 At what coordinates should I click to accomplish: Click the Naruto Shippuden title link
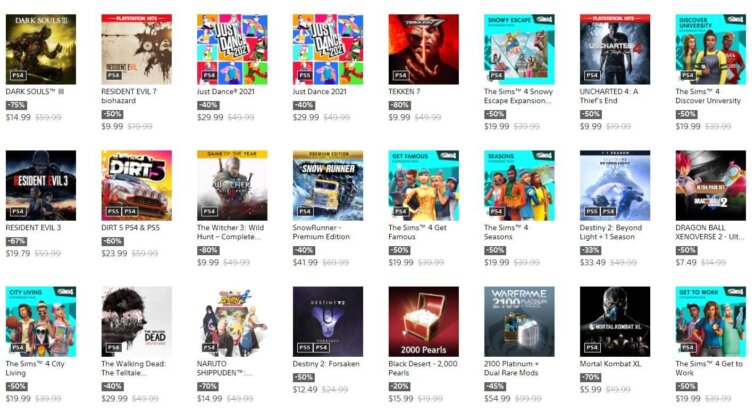tap(224, 368)
